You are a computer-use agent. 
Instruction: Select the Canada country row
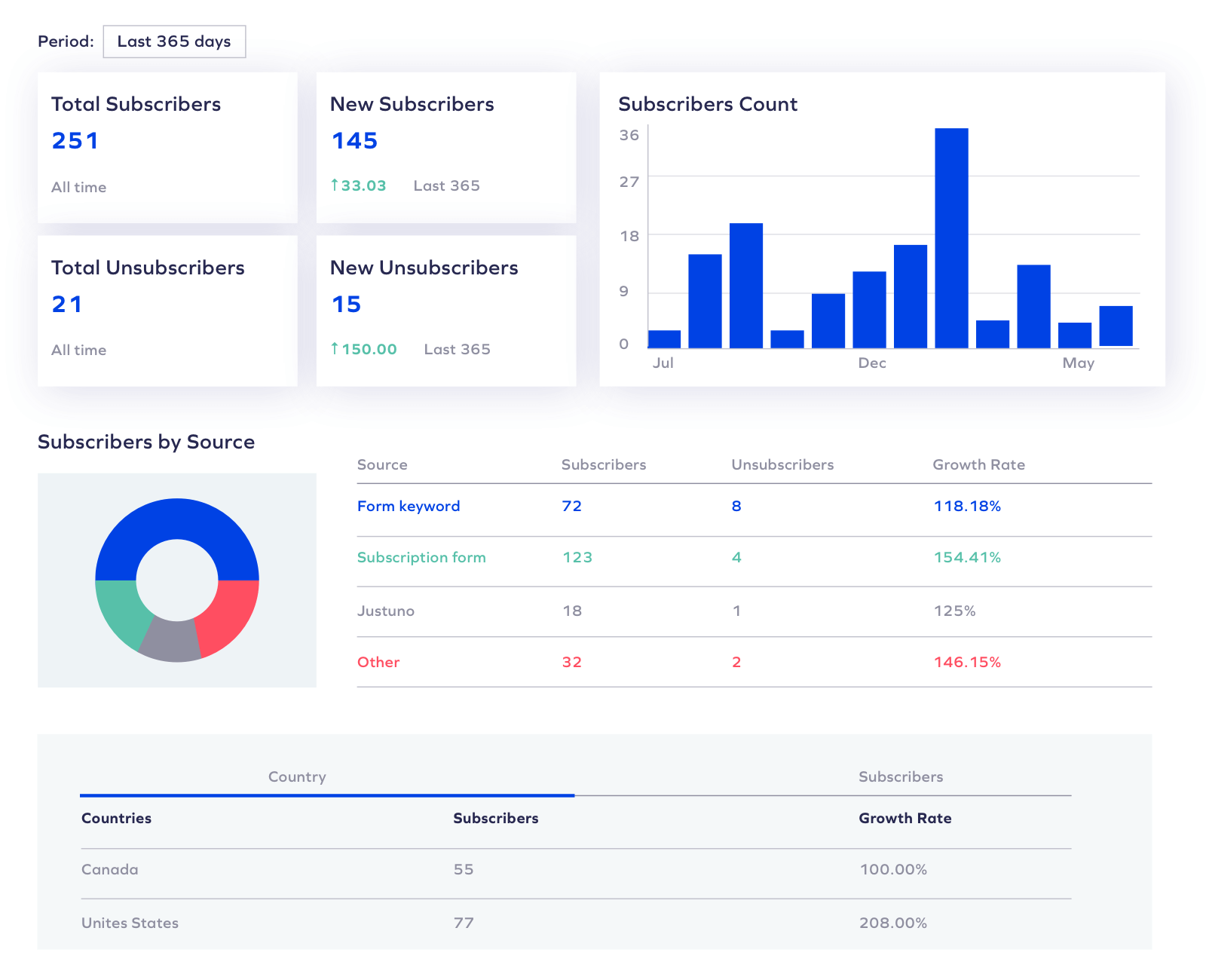(109, 869)
